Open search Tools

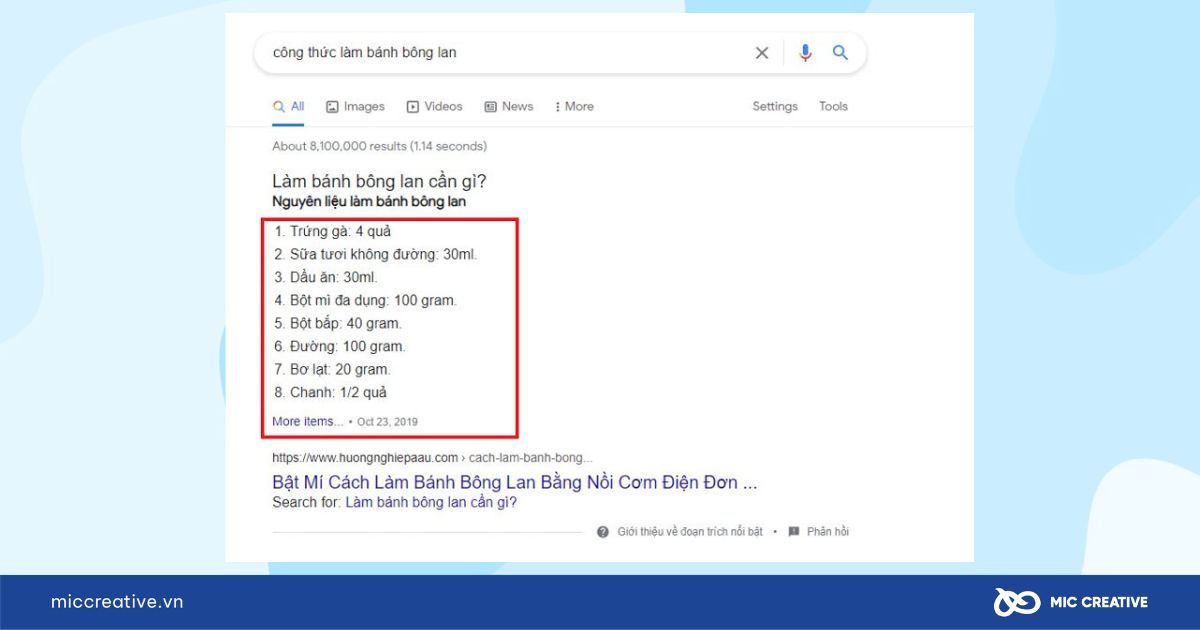(x=833, y=107)
